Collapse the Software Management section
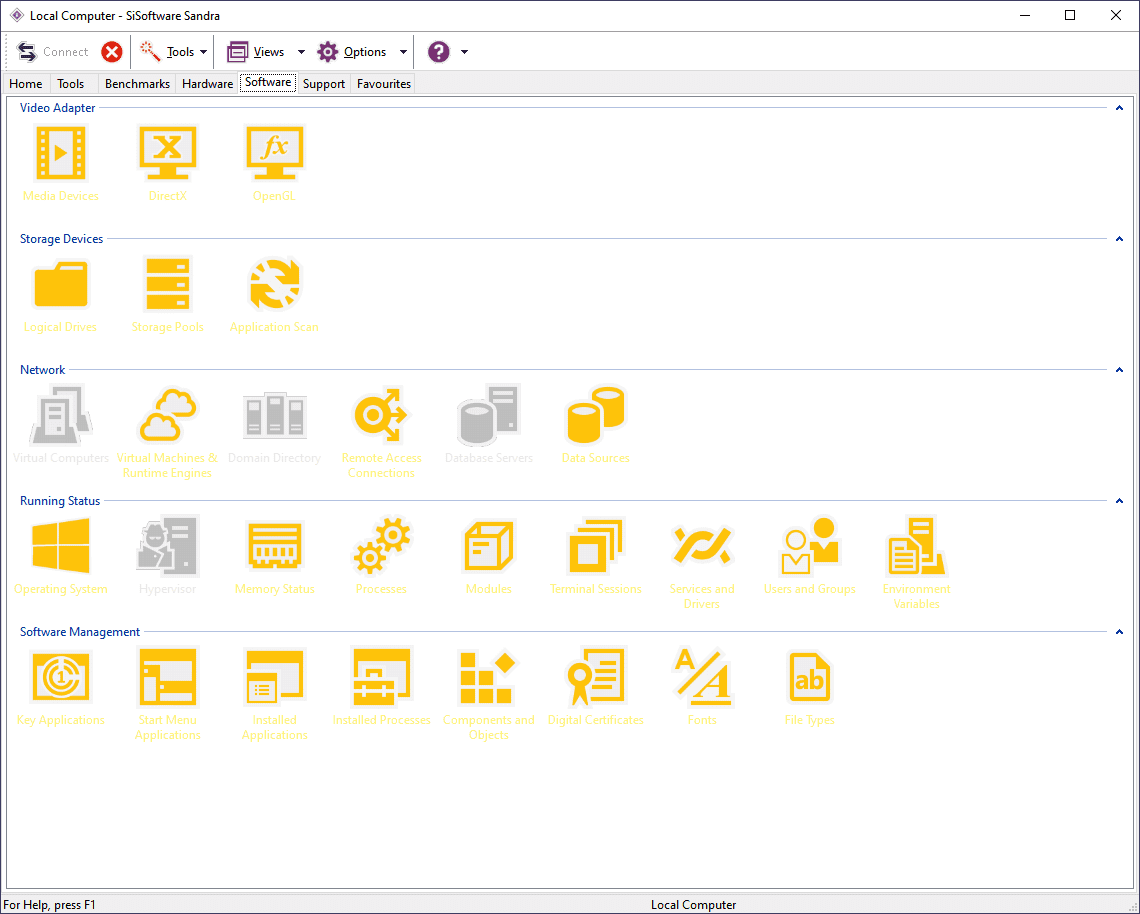1140x914 pixels. point(1120,631)
